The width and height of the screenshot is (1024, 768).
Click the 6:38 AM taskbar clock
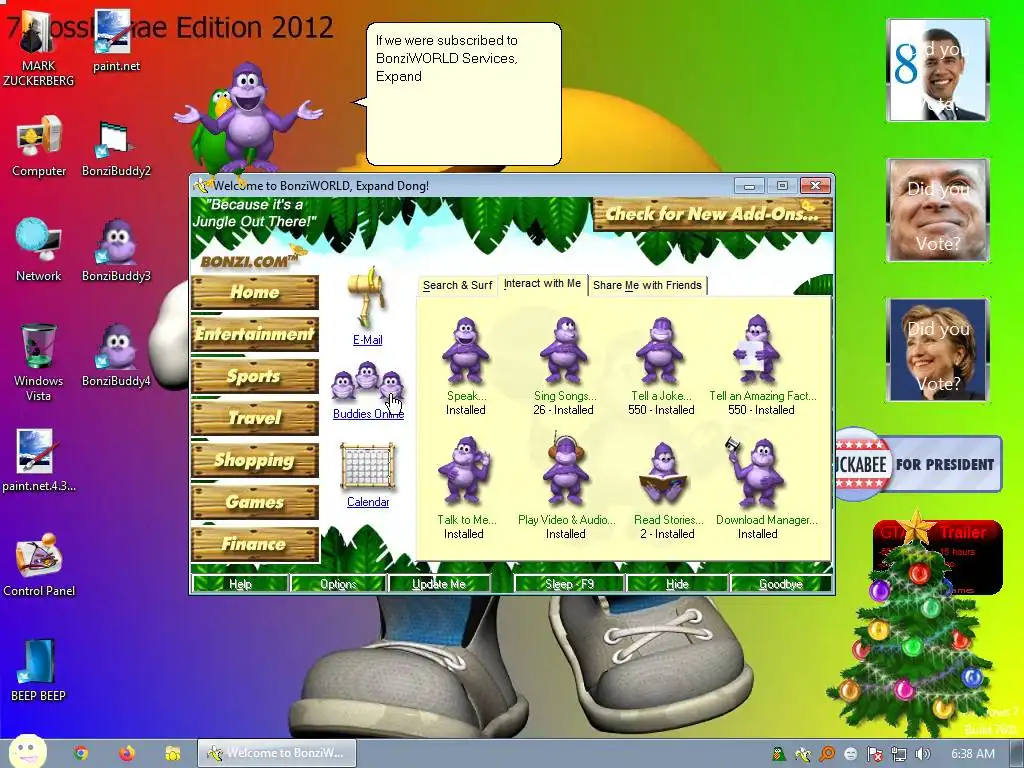[x=972, y=754]
